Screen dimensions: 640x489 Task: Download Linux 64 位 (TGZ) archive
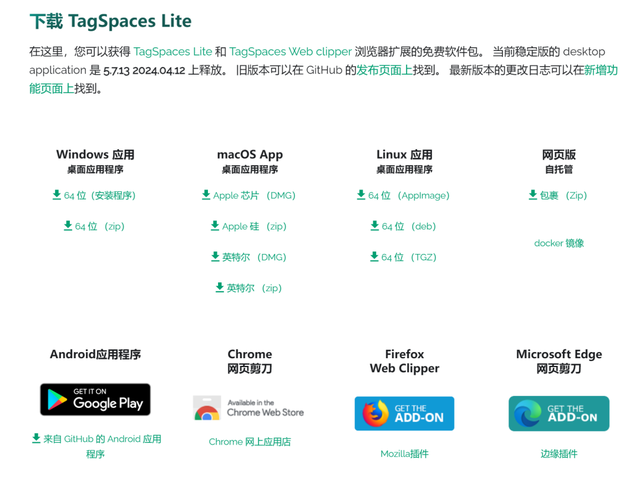403,257
